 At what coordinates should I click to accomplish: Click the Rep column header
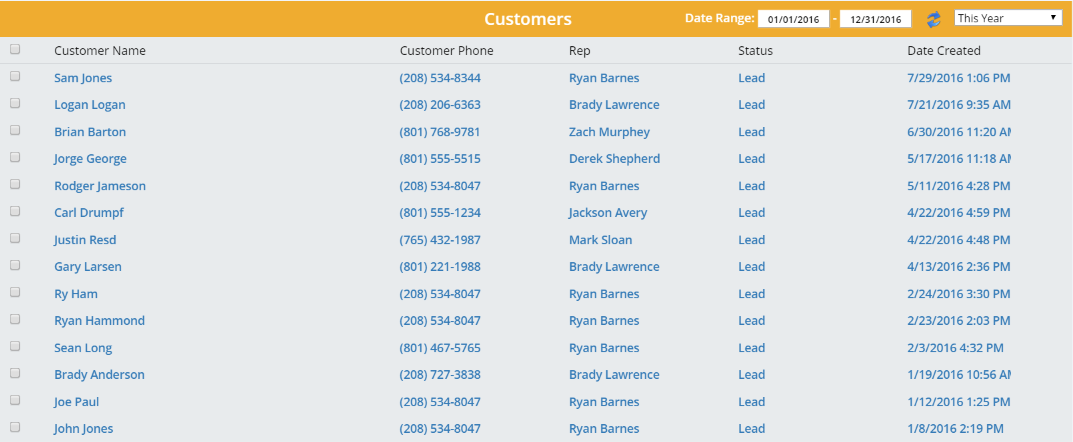(x=580, y=51)
